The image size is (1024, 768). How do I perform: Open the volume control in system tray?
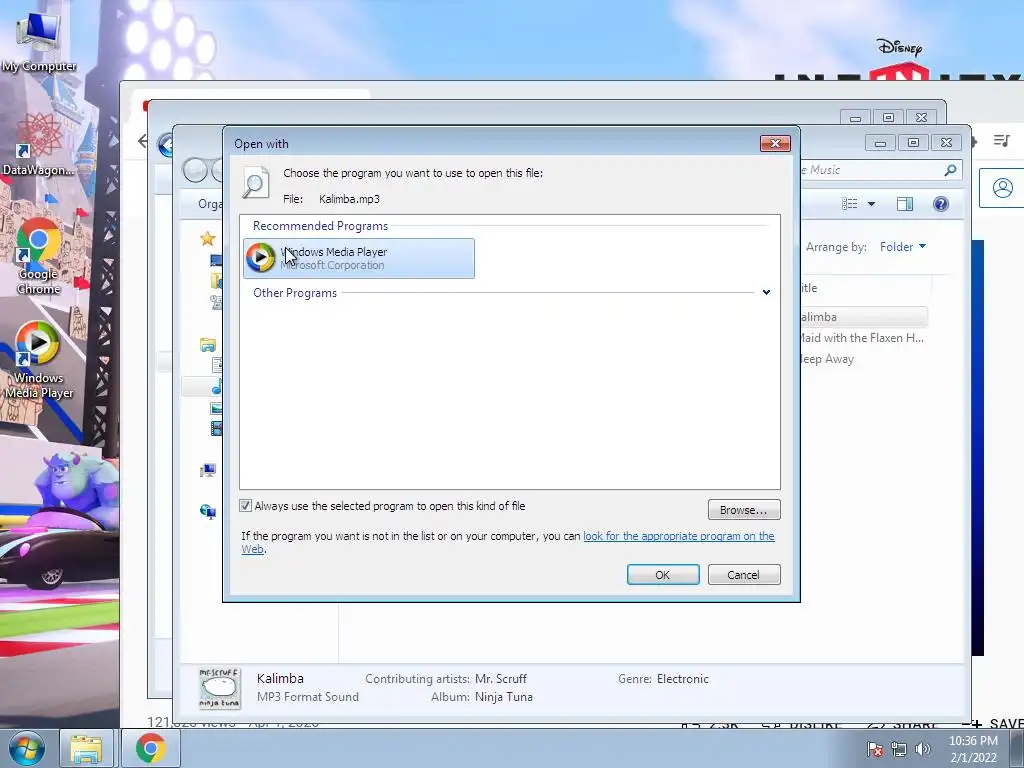click(x=922, y=749)
